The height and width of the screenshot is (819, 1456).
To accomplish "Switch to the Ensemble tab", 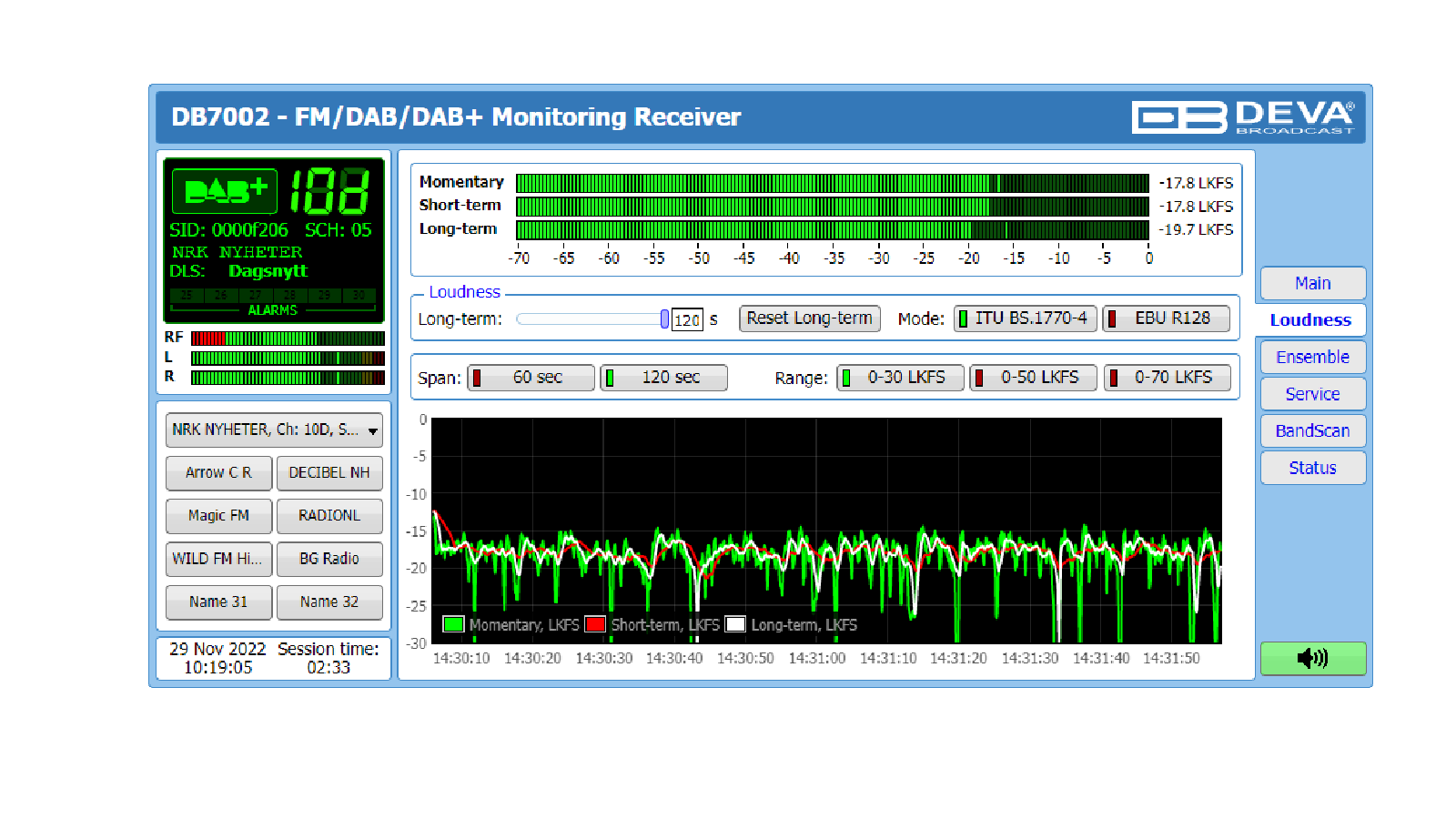I will pos(1312,357).
